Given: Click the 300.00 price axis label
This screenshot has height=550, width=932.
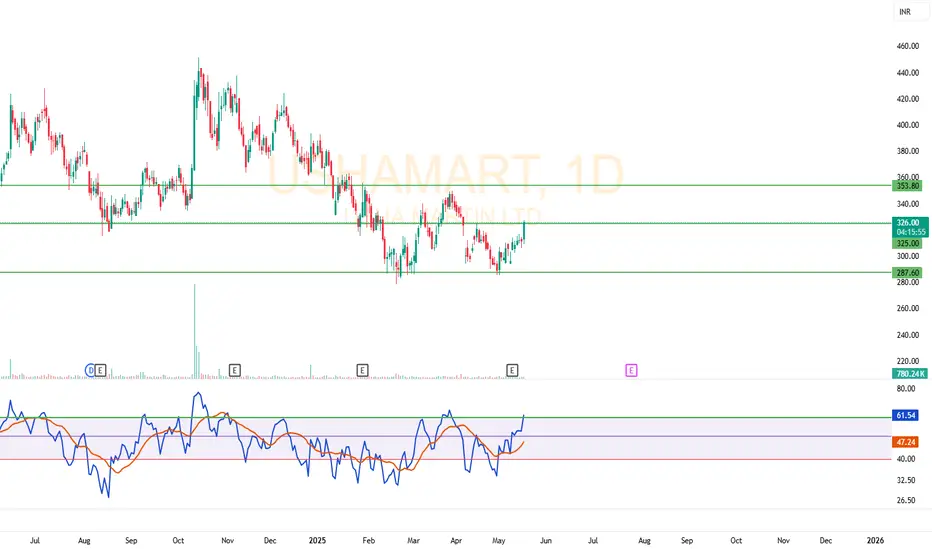Looking at the screenshot, I should coord(908,256).
